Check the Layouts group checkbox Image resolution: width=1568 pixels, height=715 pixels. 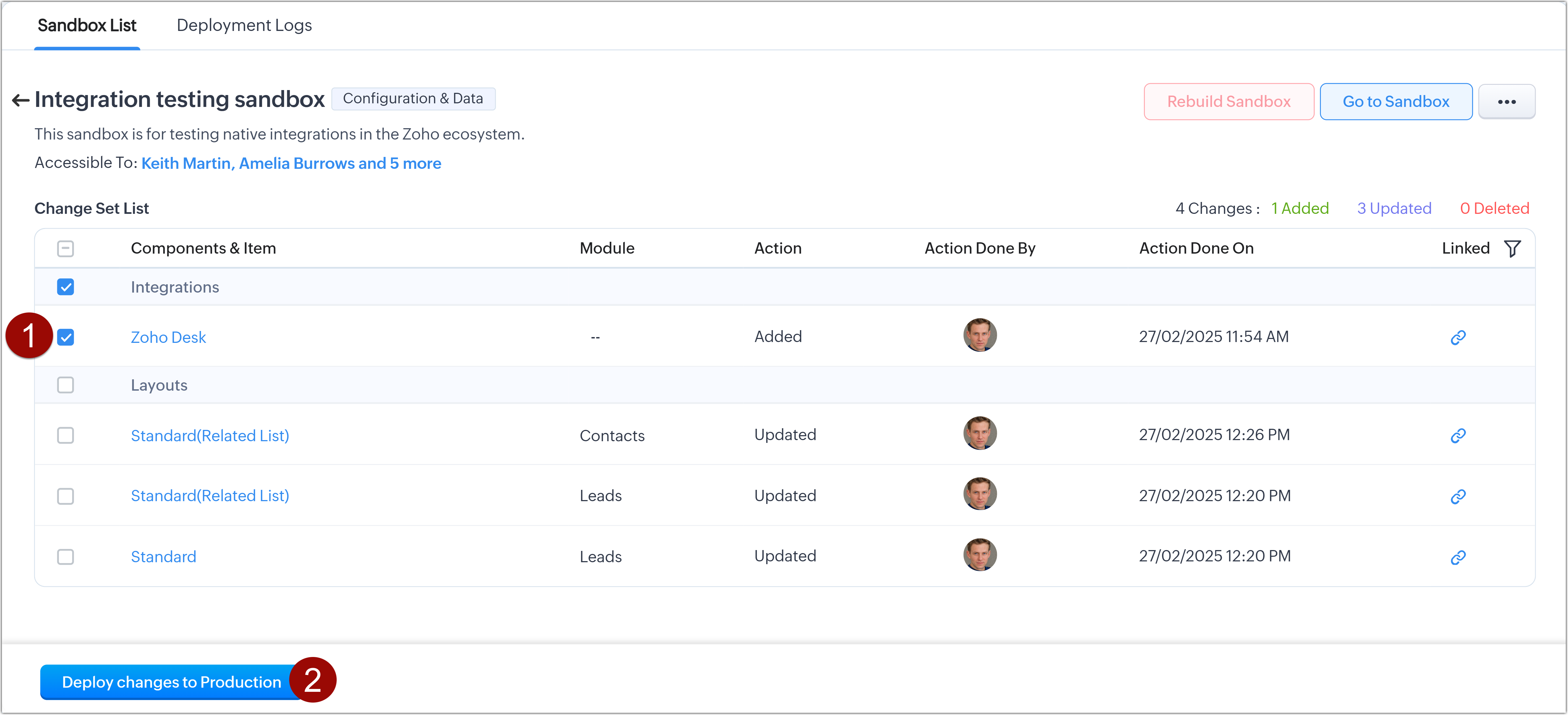tap(66, 385)
